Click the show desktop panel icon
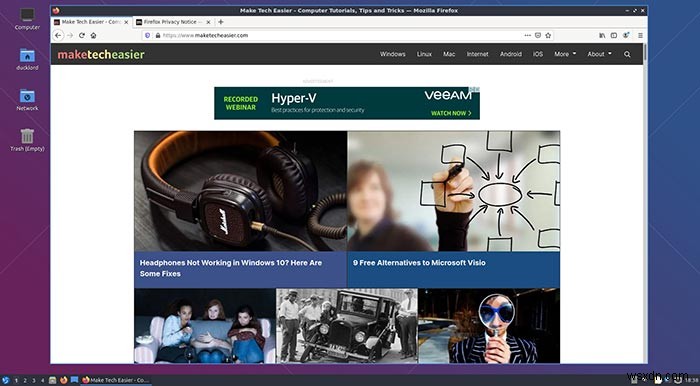Viewport: 700px width, 386px height. click(74, 380)
